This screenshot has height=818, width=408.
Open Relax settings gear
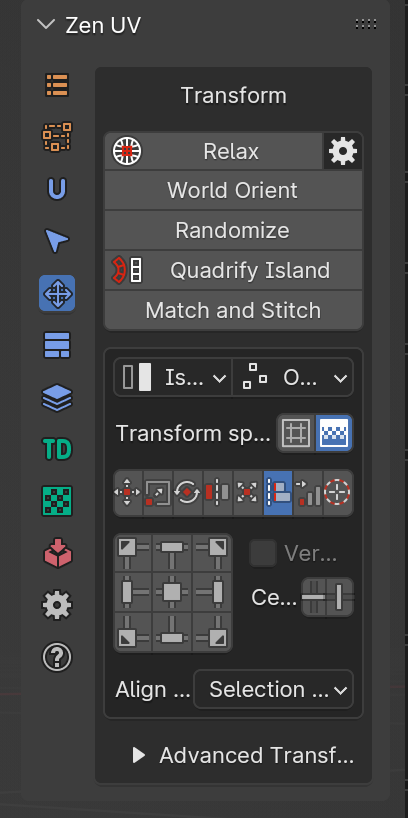343,151
